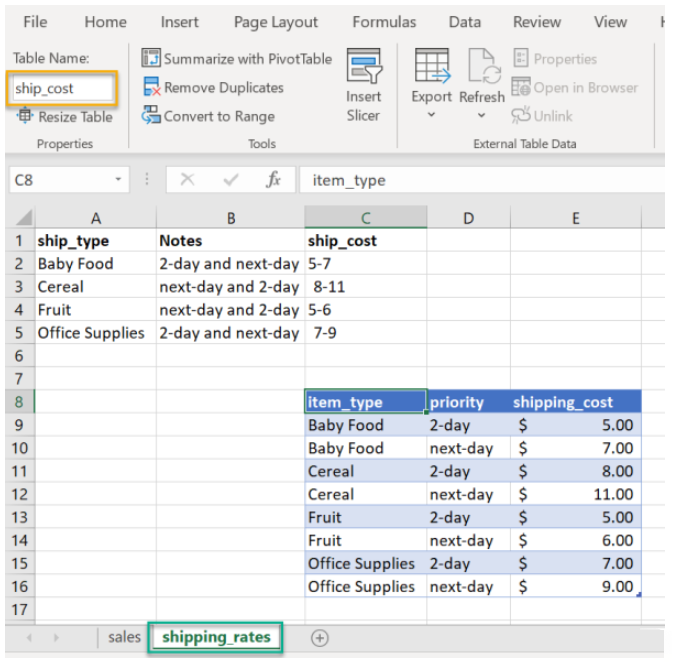
Task: Click cell A3 containing Cereal
Action: 96,287
